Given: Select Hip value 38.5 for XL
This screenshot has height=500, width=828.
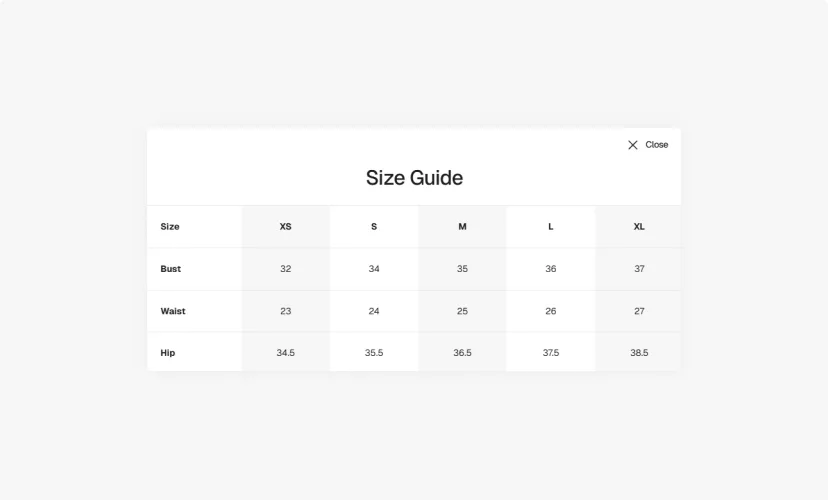Looking at the screenshot, I should [x=639, y=353].
